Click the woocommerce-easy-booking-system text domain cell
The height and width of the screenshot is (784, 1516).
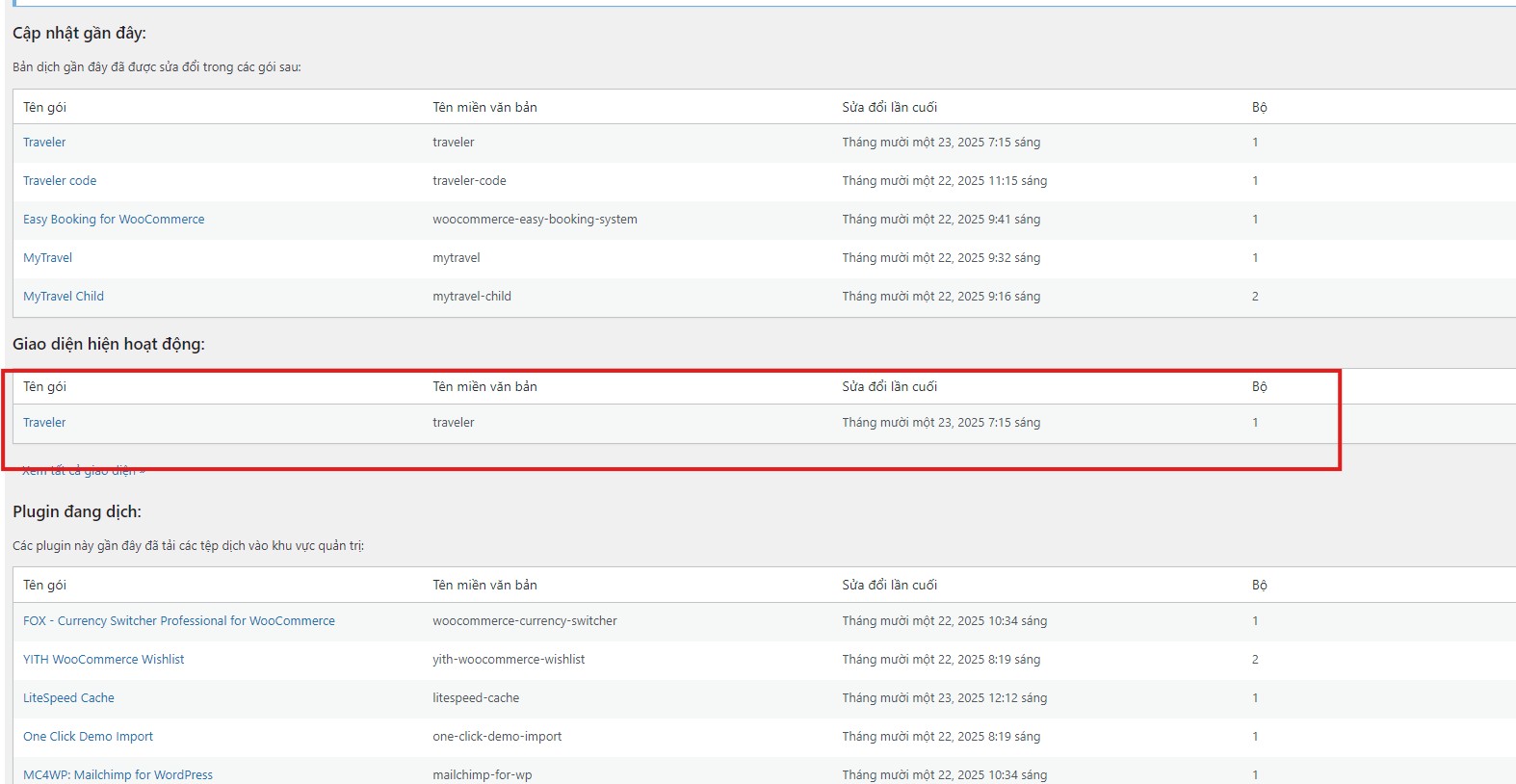[535, 220]
